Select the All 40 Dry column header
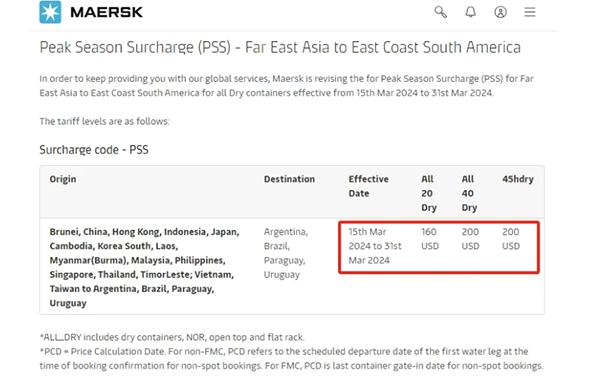Viewport: 604px width, 381px height. click(x=469, y=193)
